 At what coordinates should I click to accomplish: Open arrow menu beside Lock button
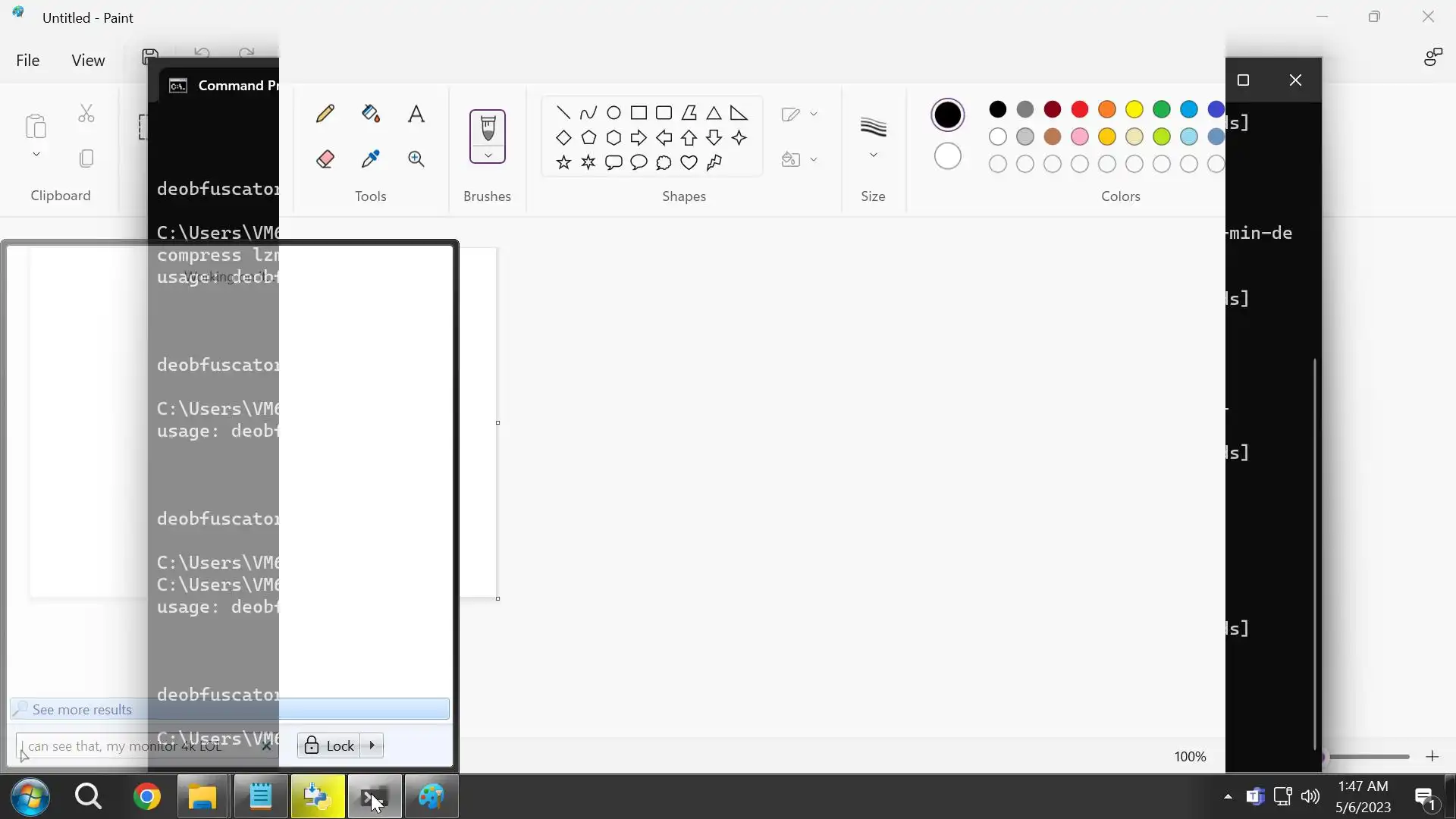pos(372,745)
